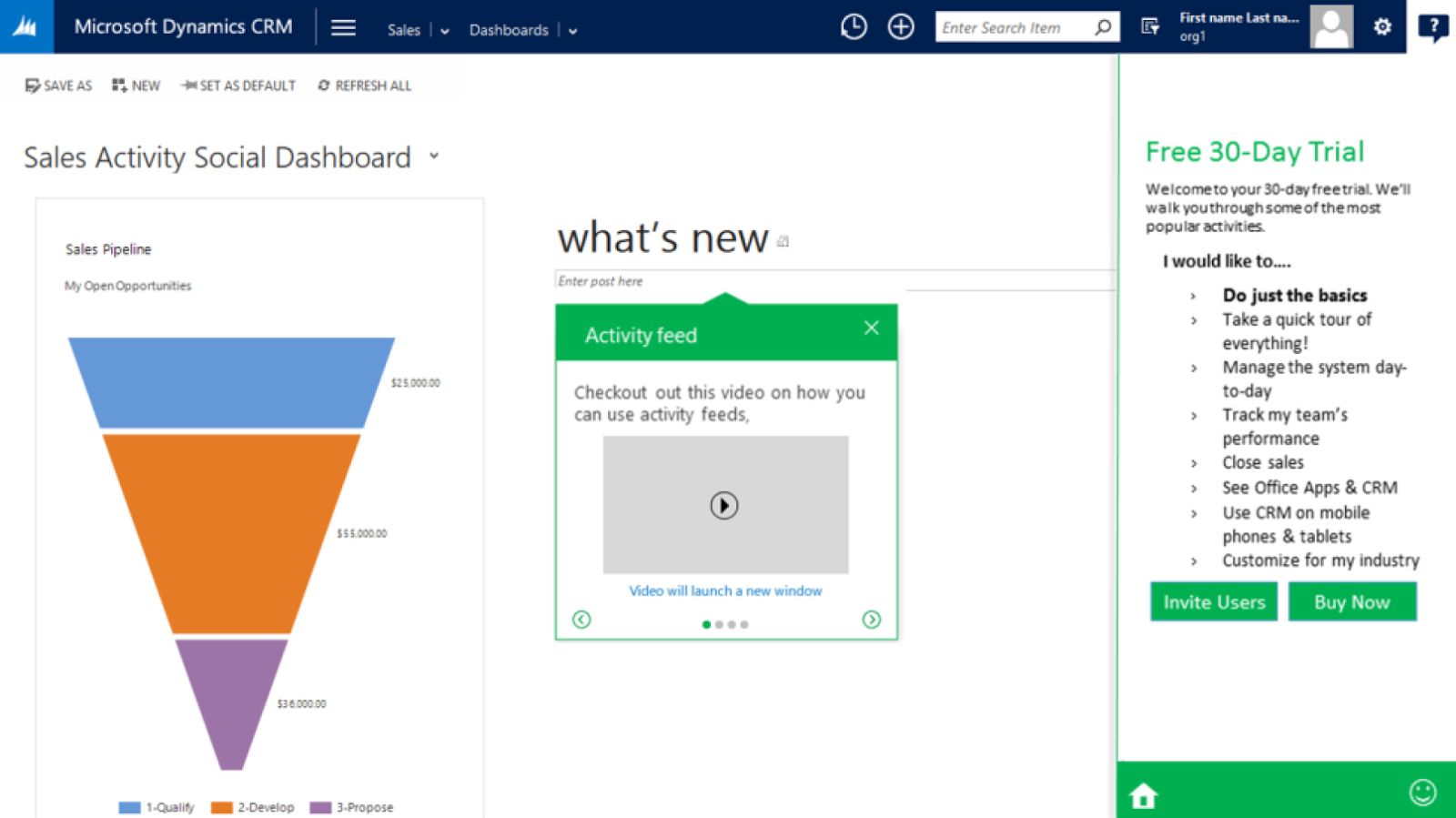Open the advanced find icon
Screen dimensions: 1456x818
tap(1150, 27)
